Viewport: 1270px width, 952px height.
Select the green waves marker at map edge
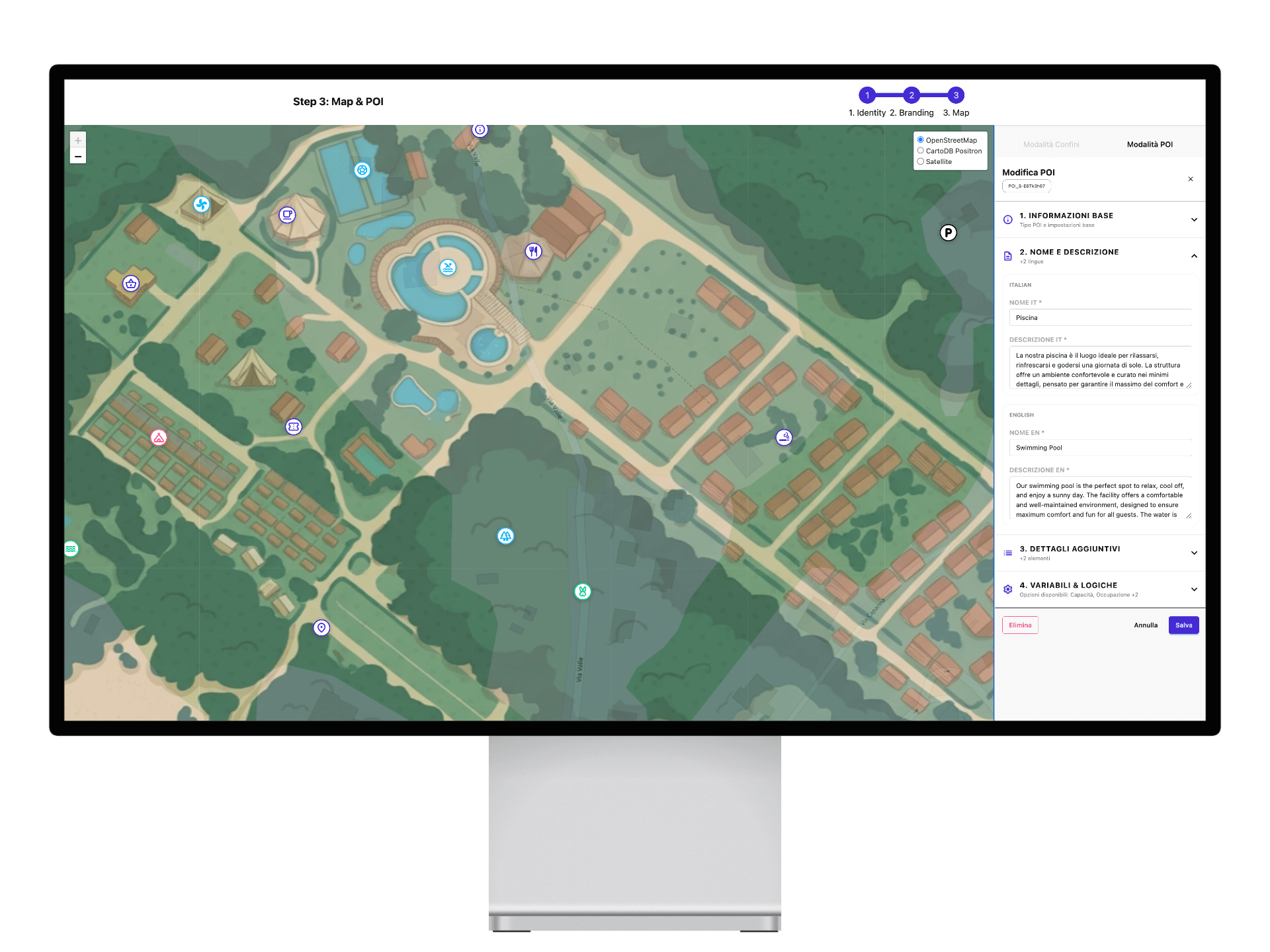pos(71,549)
